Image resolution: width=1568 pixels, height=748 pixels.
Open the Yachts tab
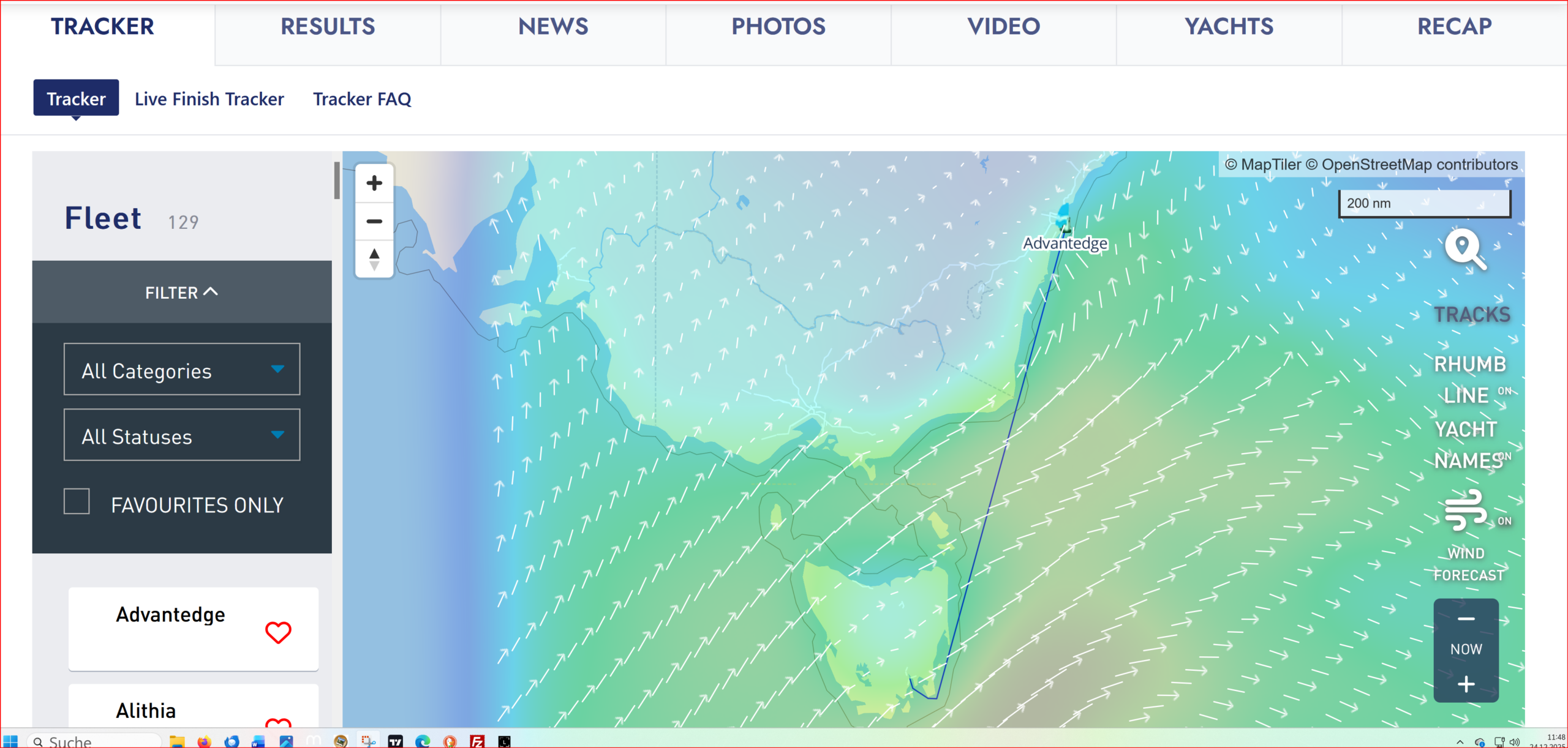click(x=1228, y=27)
